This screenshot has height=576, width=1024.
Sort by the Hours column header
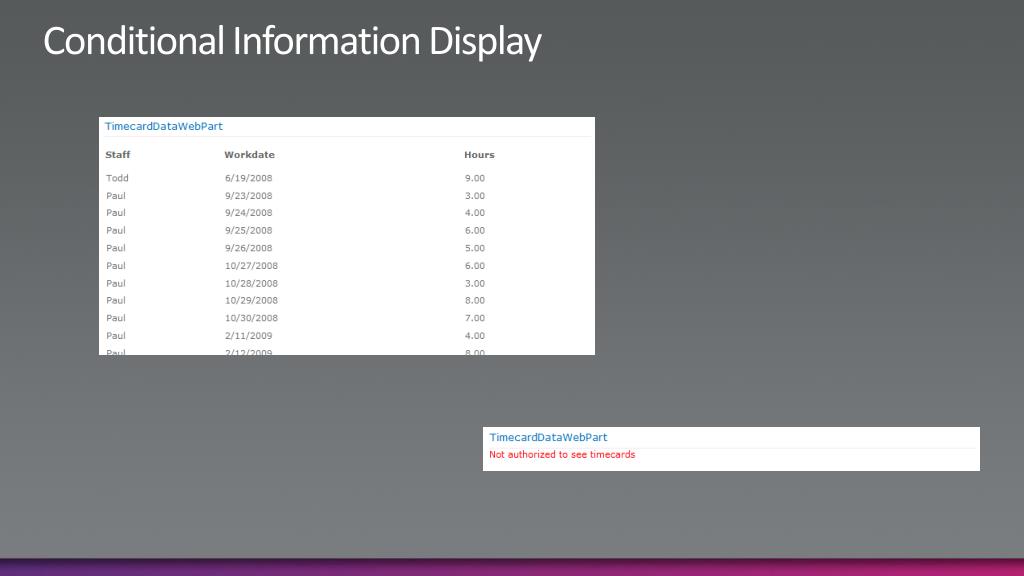click(479, 155)
